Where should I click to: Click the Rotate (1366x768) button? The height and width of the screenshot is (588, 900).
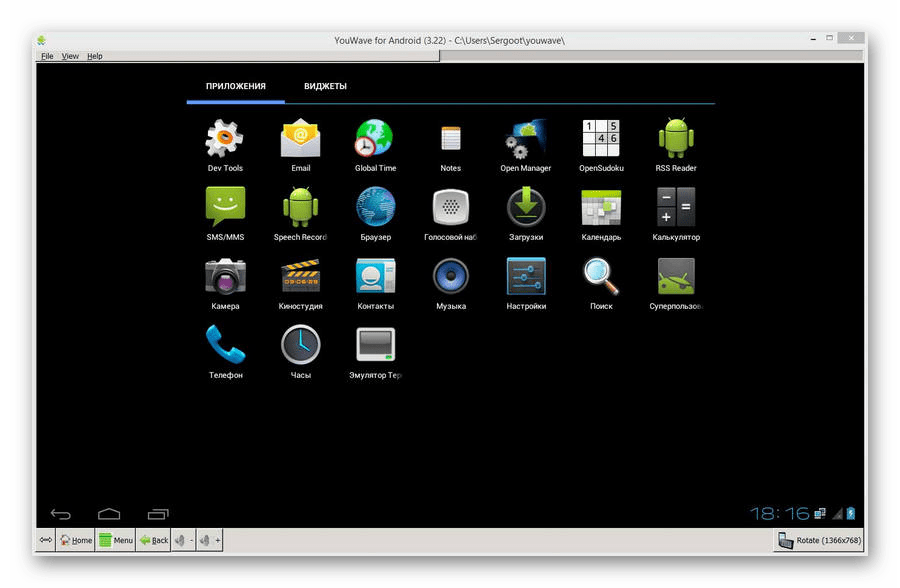click(x=819, y=540)
